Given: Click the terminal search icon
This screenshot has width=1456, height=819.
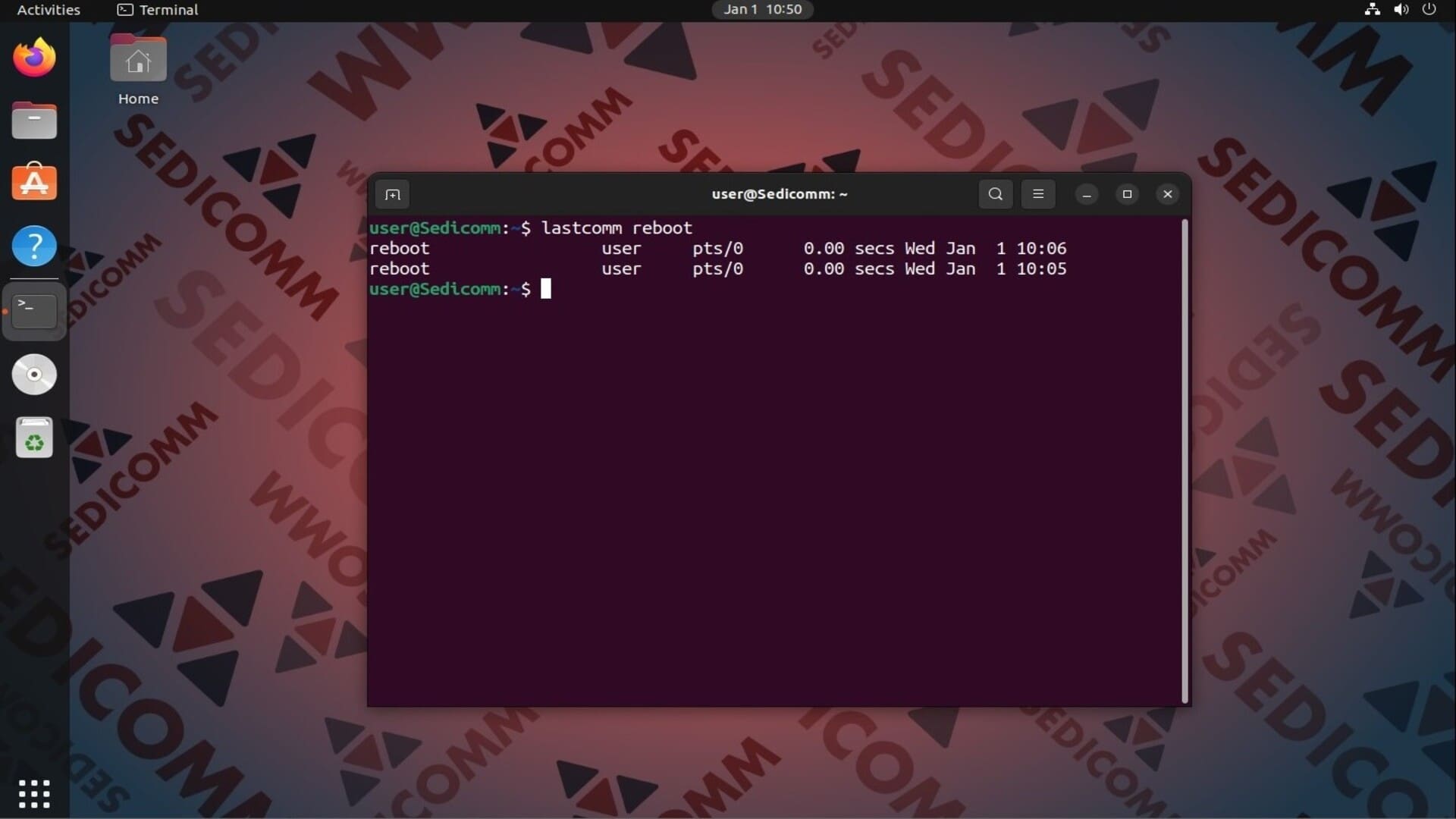Looking at the screenshot, I should click(995, 194).
